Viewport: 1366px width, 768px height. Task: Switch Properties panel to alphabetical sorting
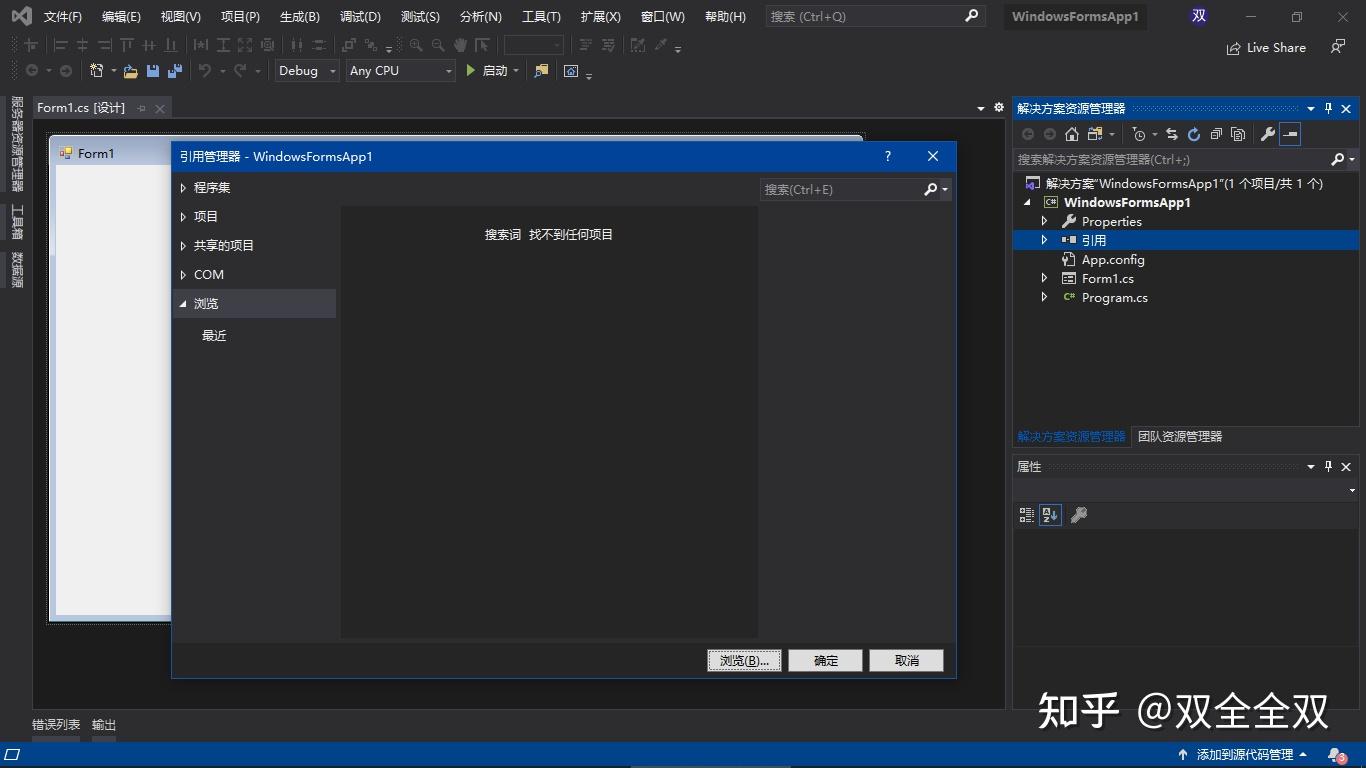[1049, 514]
